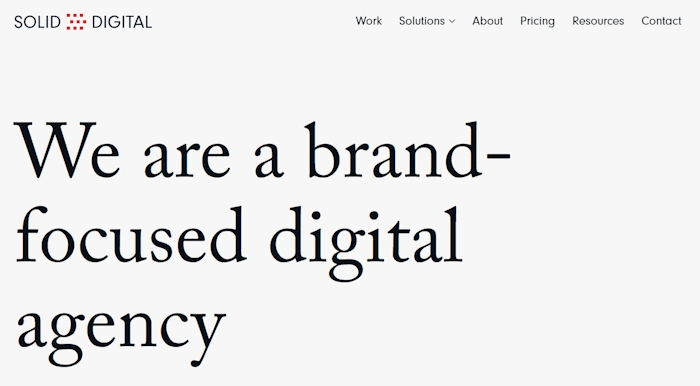Click the word 'We' in the headline
The height and width of the screenshot is (386, 700).
pos(67,149)
